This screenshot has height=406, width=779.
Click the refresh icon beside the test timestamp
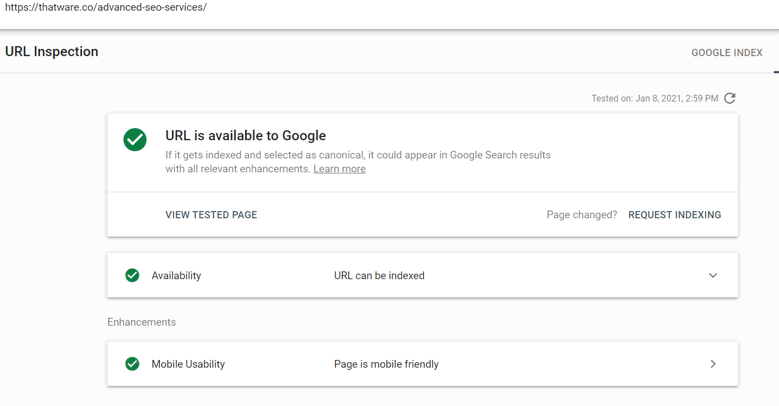coord(730,98)
